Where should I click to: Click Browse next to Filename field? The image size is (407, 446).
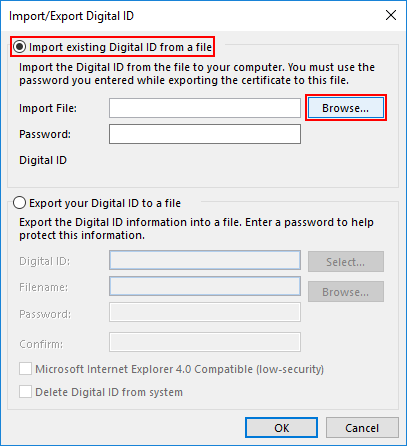(x=346, y=292)
